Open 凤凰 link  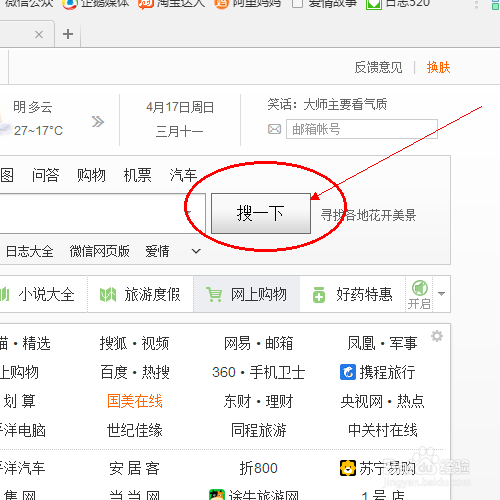361,343
